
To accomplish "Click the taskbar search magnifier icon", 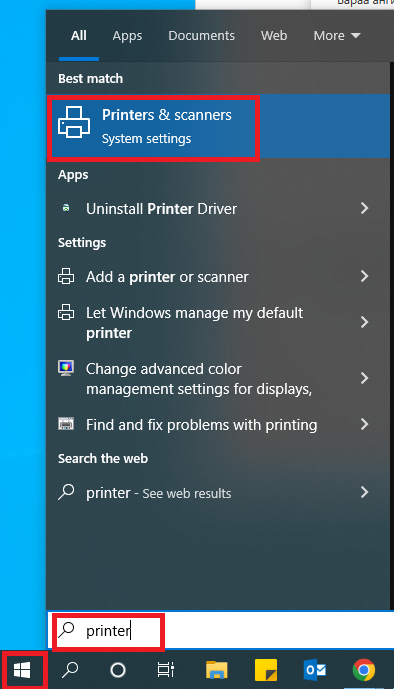I will 70,670.
